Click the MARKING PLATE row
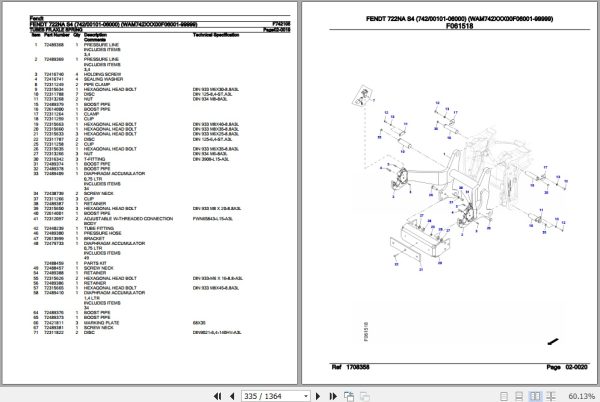The height and width of the screenshot is (402, 600). tap(119, 323)
